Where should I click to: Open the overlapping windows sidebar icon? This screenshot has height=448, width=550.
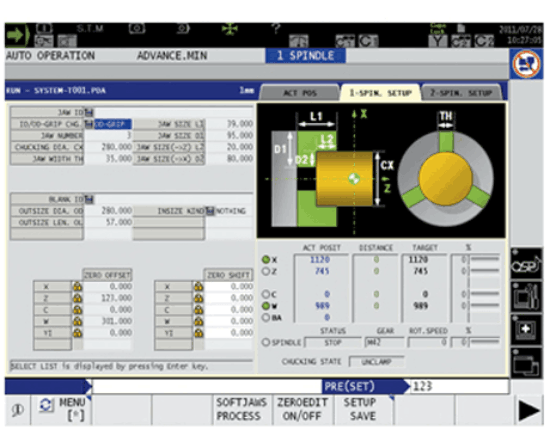click(x=526, y=363)
